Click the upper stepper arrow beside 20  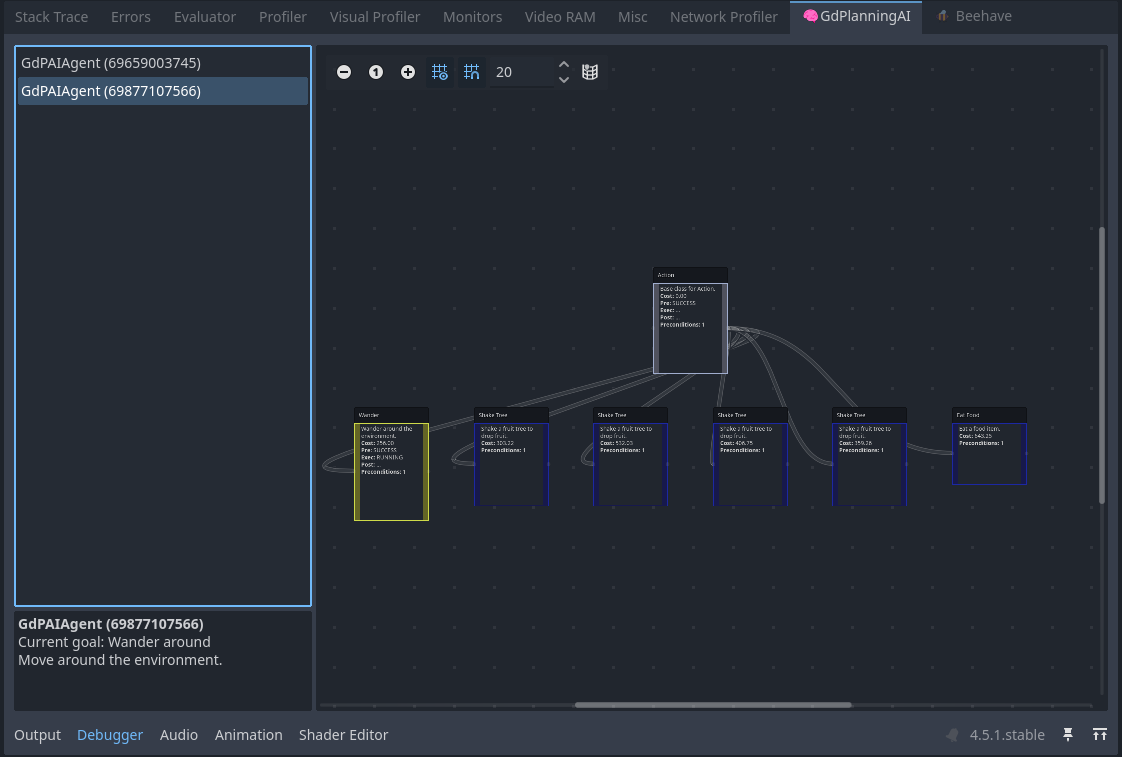click(x=564, y=66)
